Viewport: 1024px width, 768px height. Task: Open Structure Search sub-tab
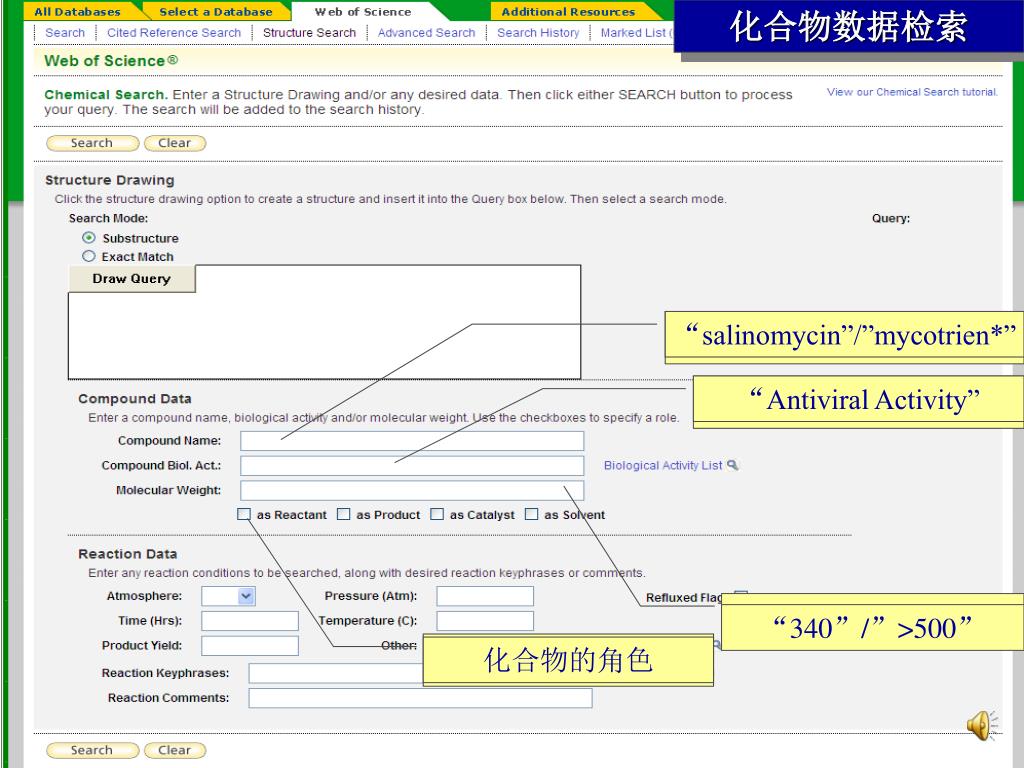tap(310, 33)
